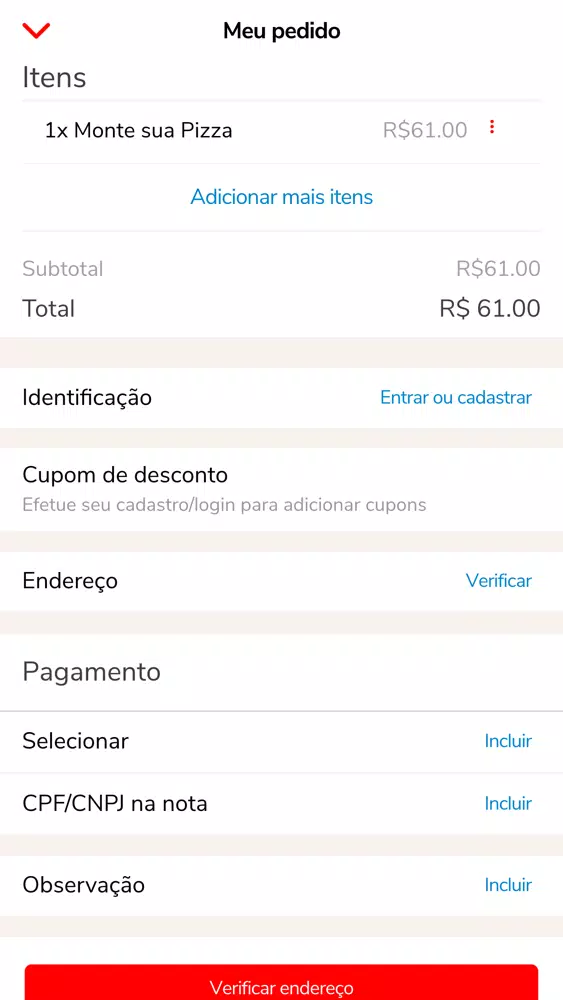Select the 1x Monte sua Pizza item
The height and width of the screenshot is (1000, 563).
pyautogui.click(x=138, y=131)
